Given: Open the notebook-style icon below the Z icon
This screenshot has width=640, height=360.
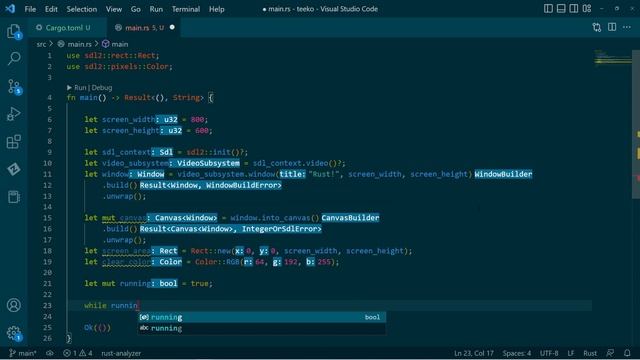Looking at the screenshot, I should tap(14, 197).
